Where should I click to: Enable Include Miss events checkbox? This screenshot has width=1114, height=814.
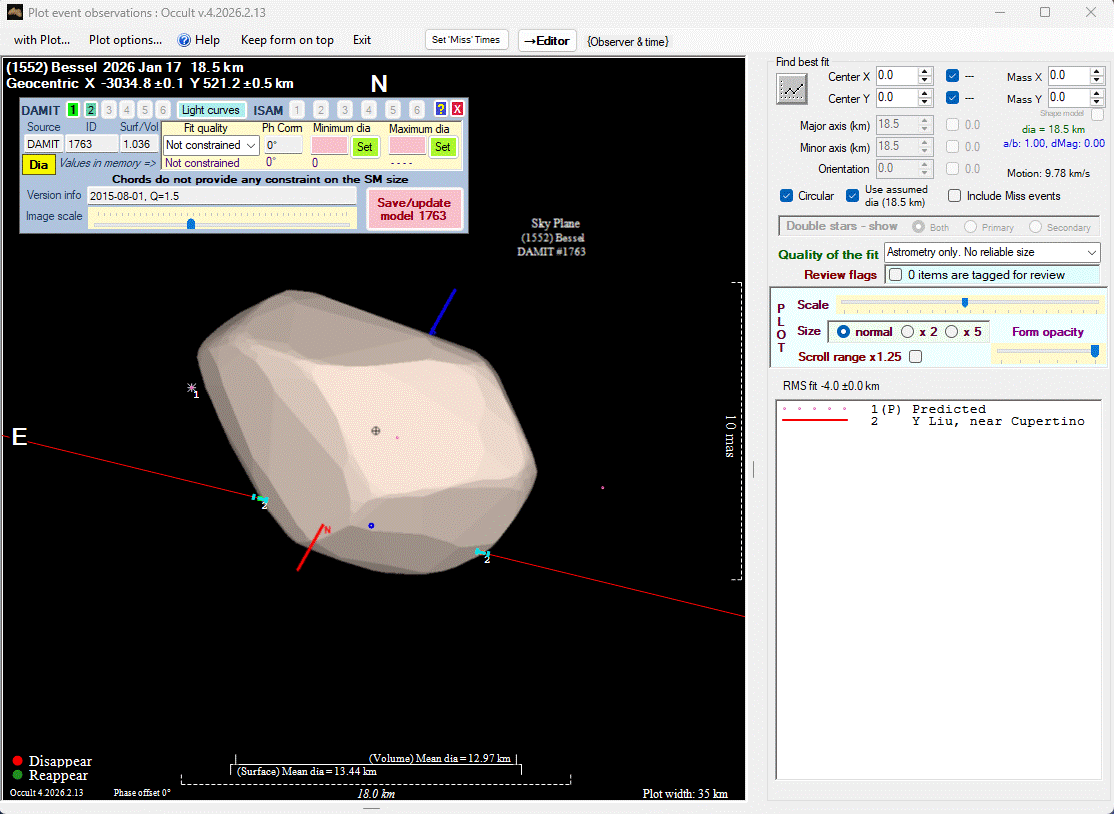pyautogui.click(x=955, y=196)
